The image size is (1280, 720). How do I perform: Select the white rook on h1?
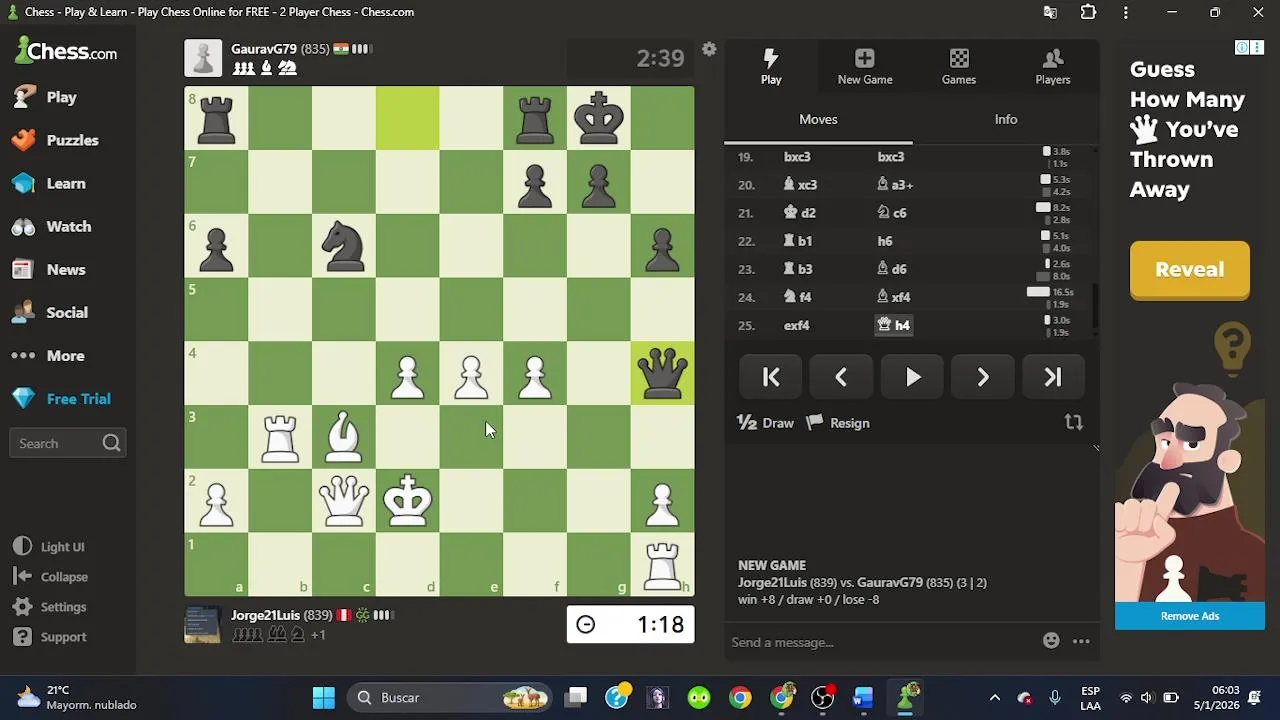(662, 564)
